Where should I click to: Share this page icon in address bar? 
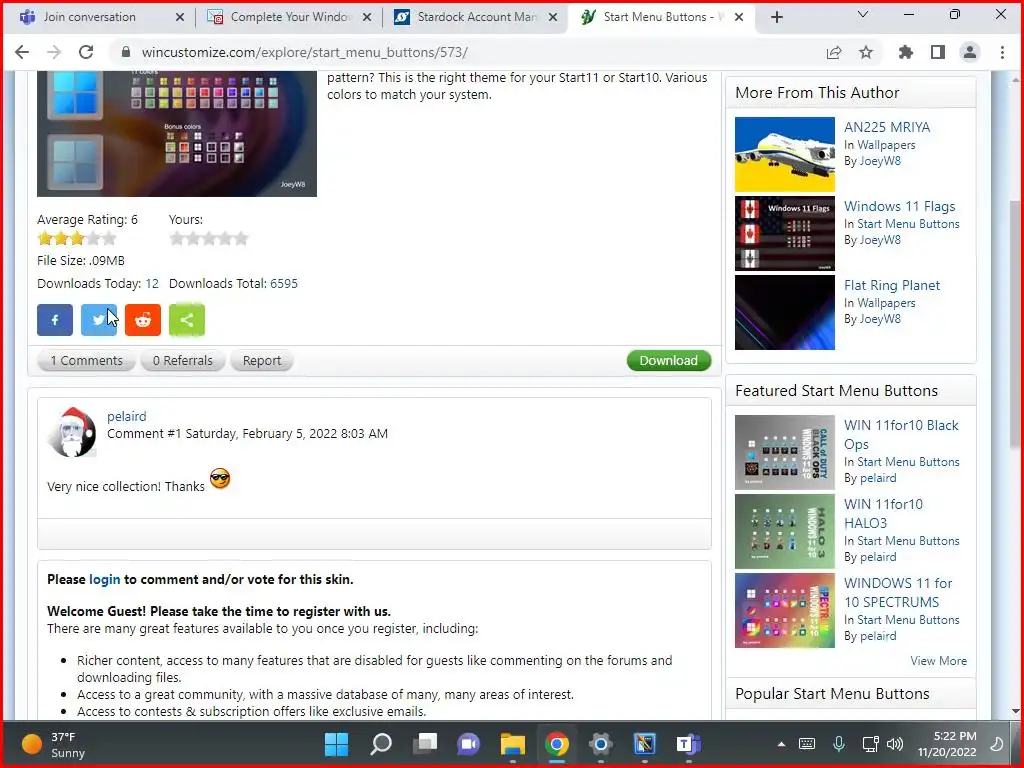point(834,52)
